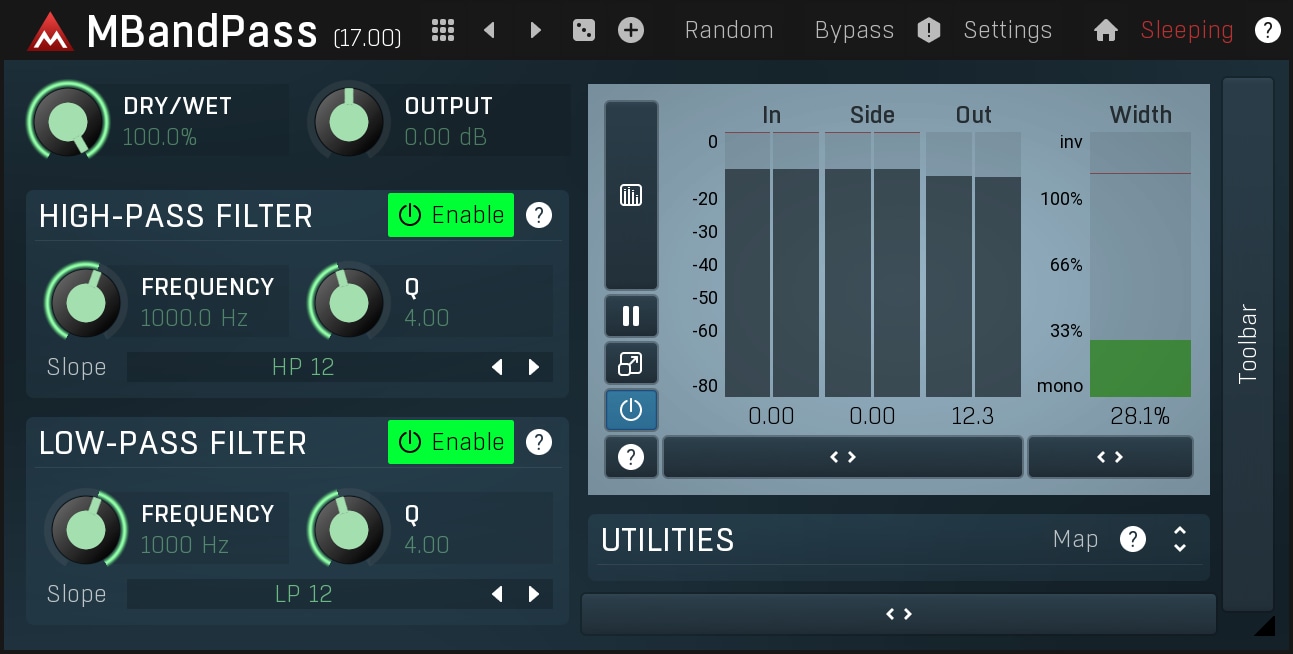Click the version (17.00) text
The height and width of the screenshot is (654, 1293).
click(x=367, y=38)
